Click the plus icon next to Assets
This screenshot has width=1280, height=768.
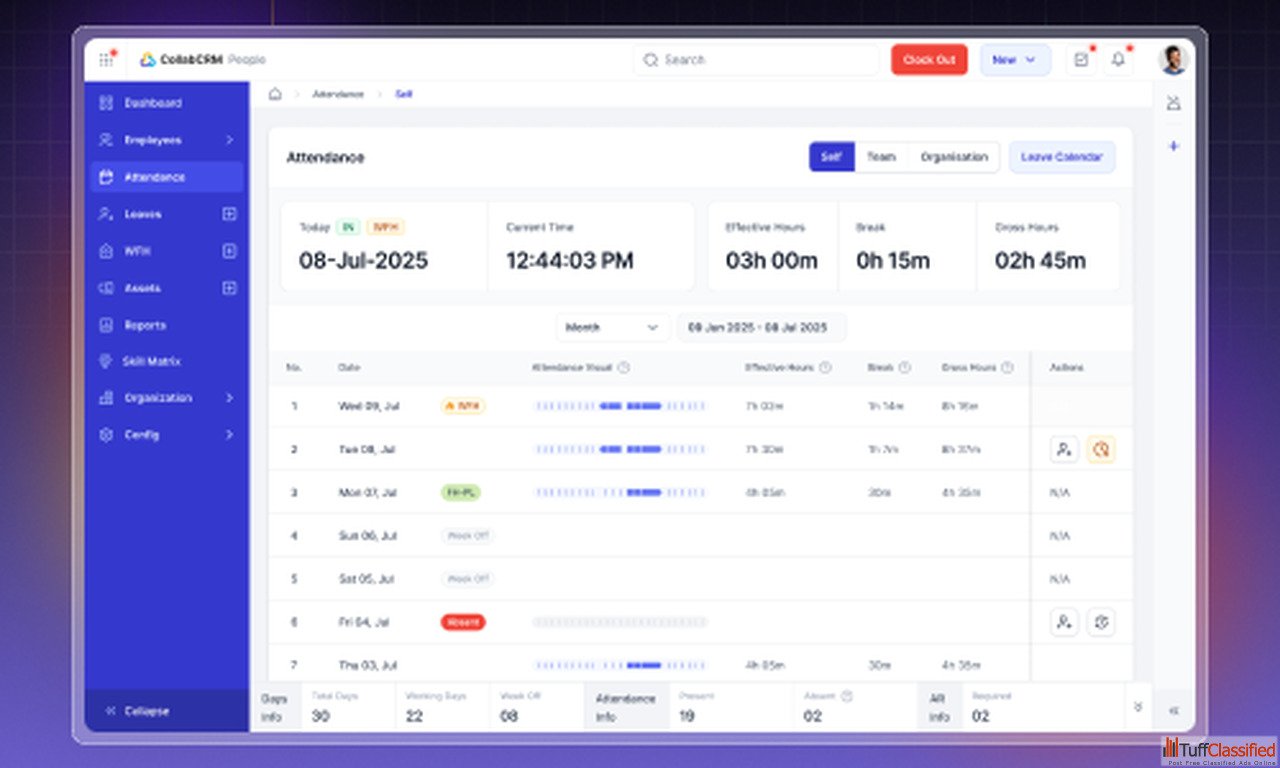coord(229,288)
